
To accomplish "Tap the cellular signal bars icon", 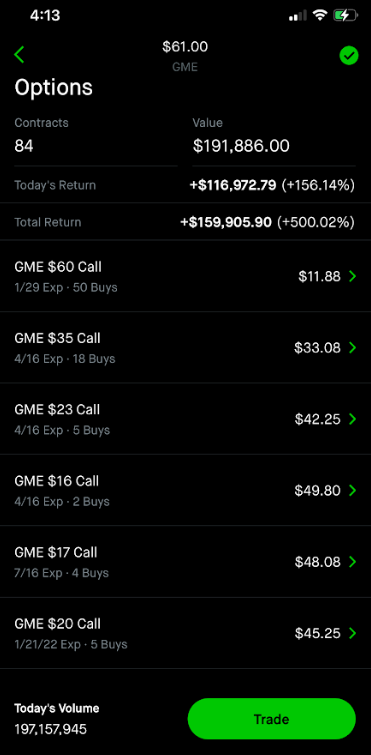I will coord(297,16).
